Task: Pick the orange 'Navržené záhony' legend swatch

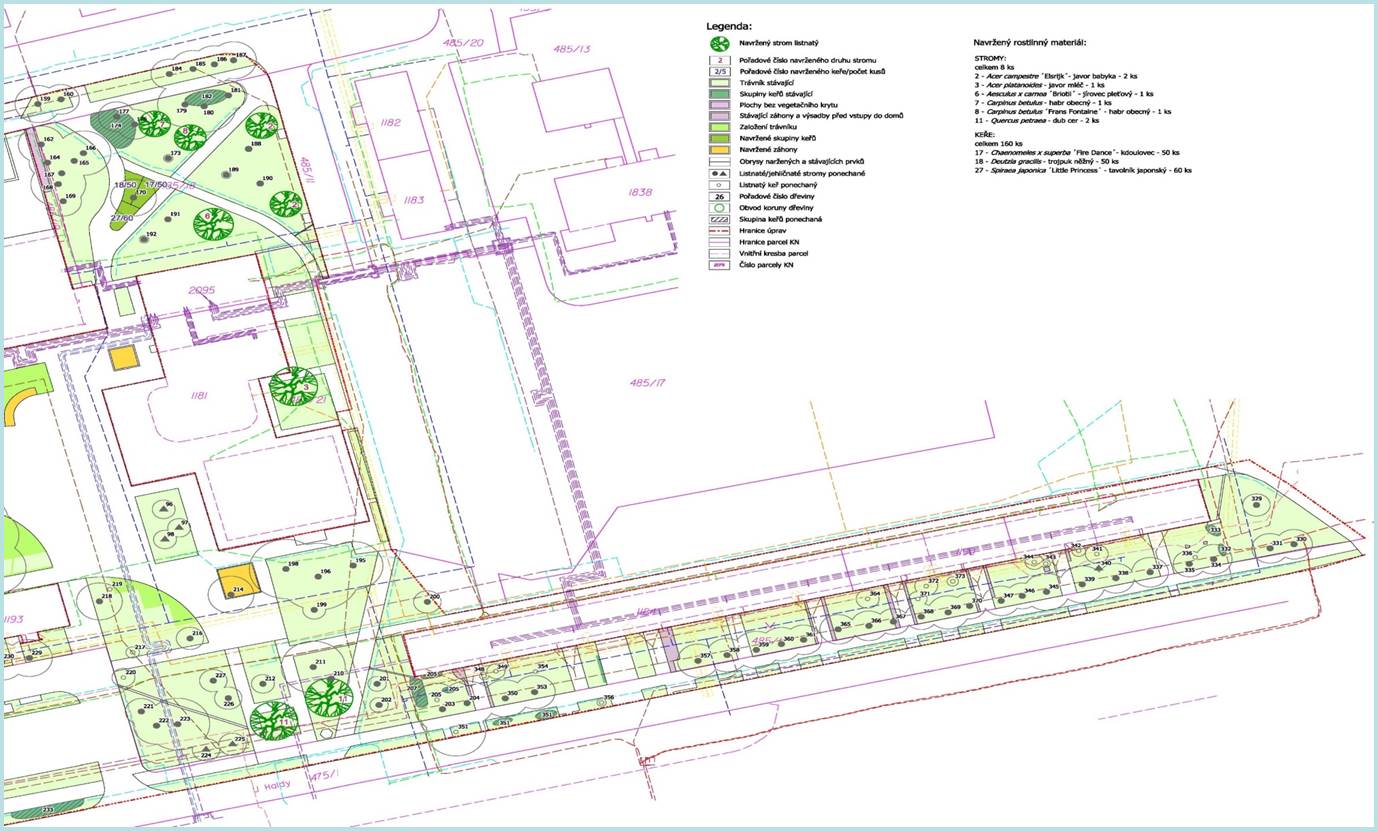Action: [718, 149]
